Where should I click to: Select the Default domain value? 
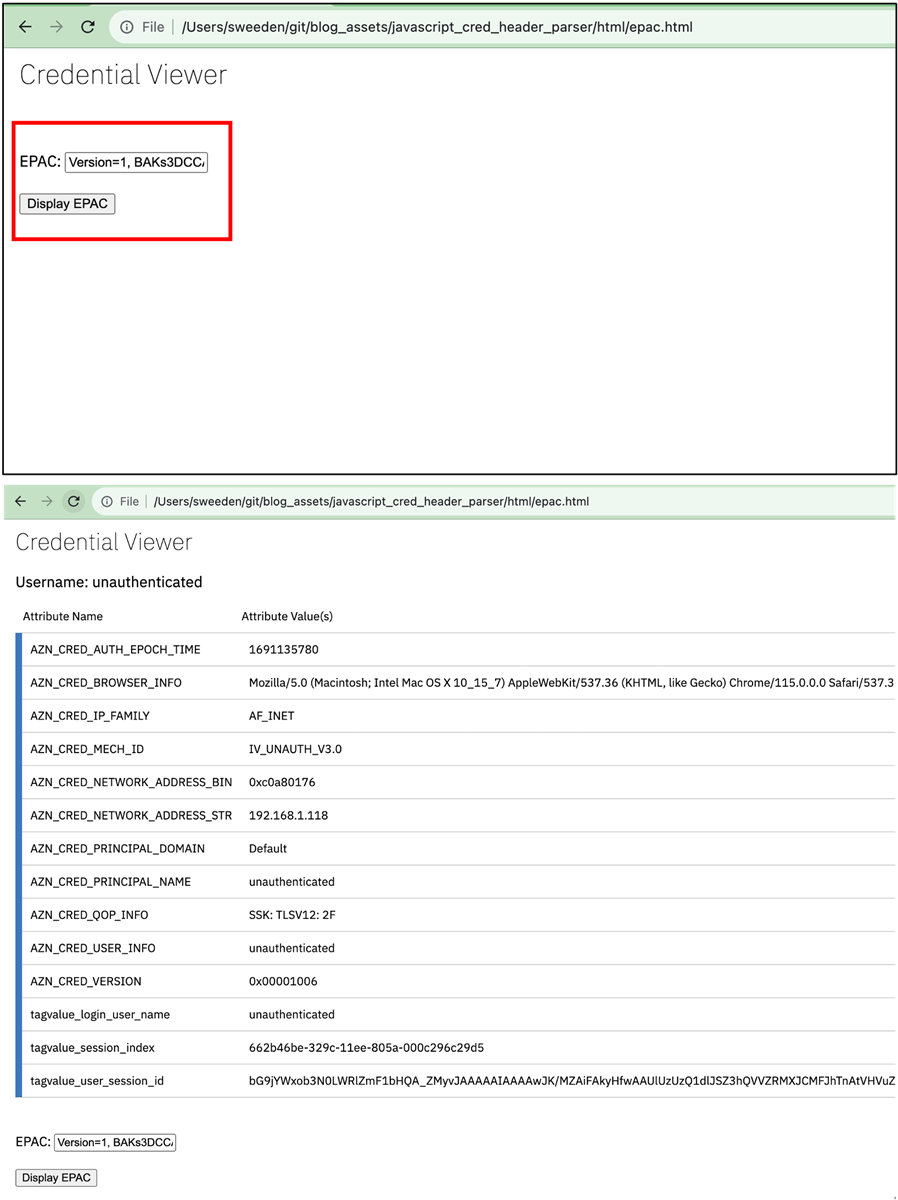268,848
